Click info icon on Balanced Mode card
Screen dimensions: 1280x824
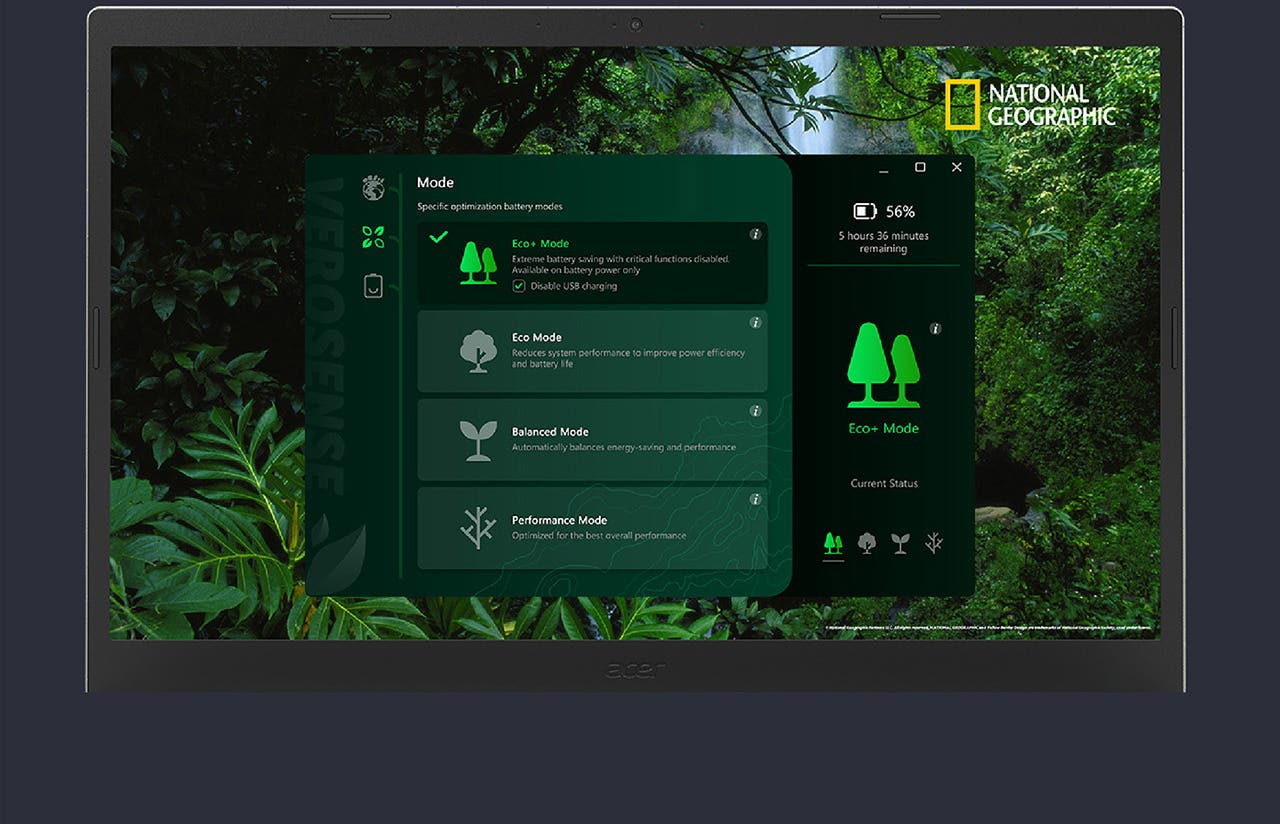[755, 411]
